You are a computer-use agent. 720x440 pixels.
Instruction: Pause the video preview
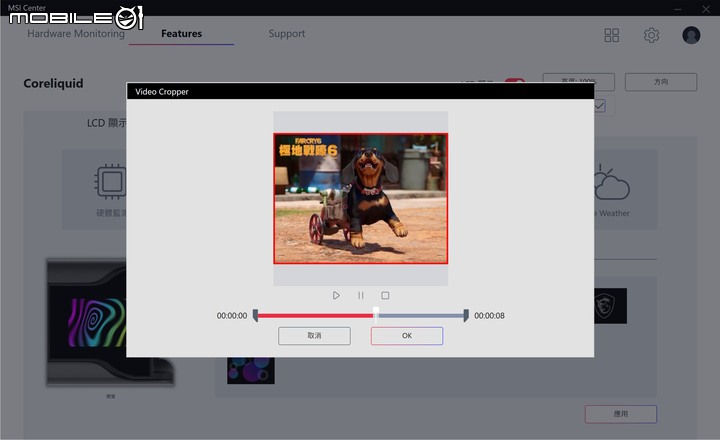click(x=361, y=295)
